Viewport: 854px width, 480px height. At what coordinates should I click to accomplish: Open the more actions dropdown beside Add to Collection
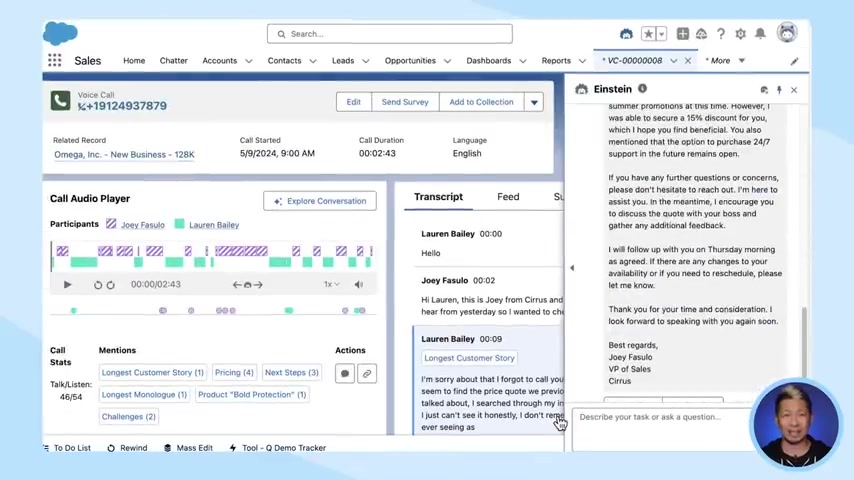(534, 102)
